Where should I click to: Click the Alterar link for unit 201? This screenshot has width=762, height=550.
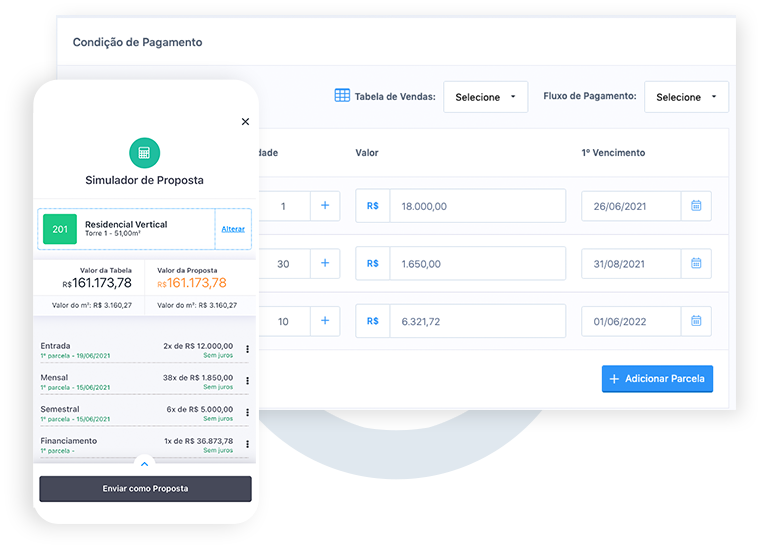[233, 229]
